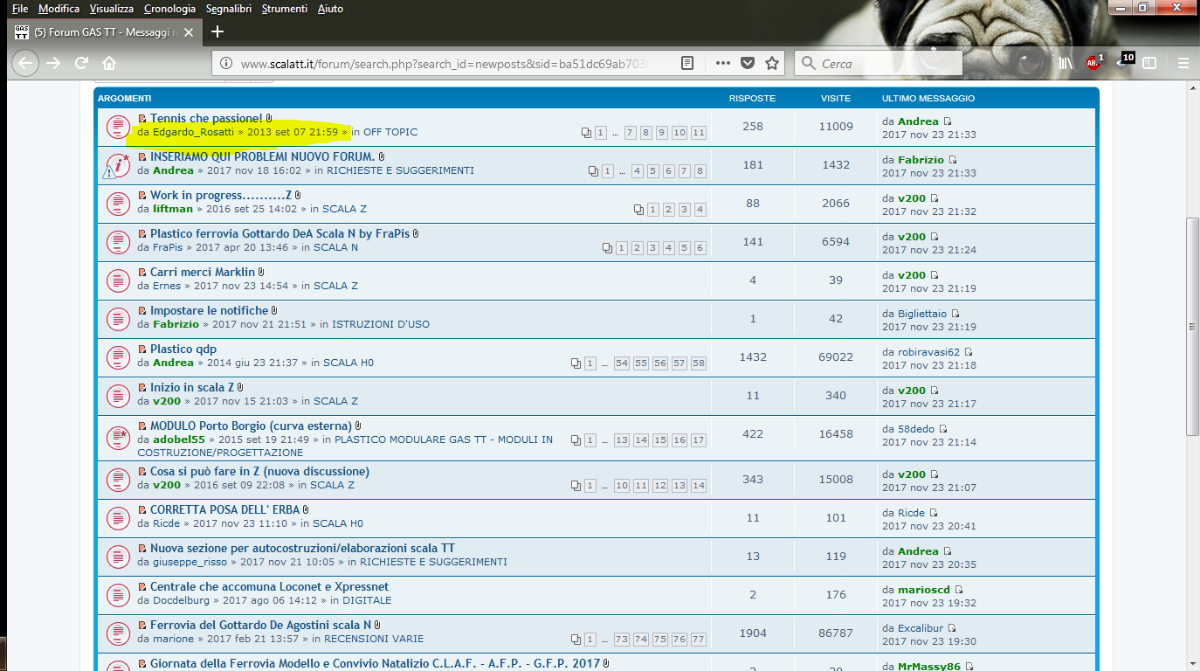Viewport: 1200px width, 671px height.
Task: Open the Adblock Plus extension
Action: pos(1094,63)
